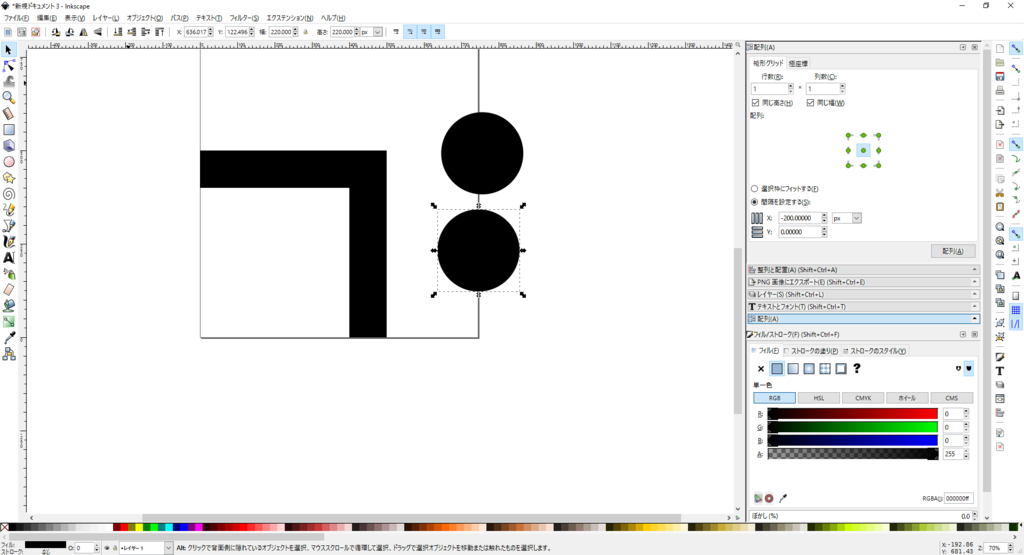
Task: Select the Bezier pen tool
Action: [8, 226]
